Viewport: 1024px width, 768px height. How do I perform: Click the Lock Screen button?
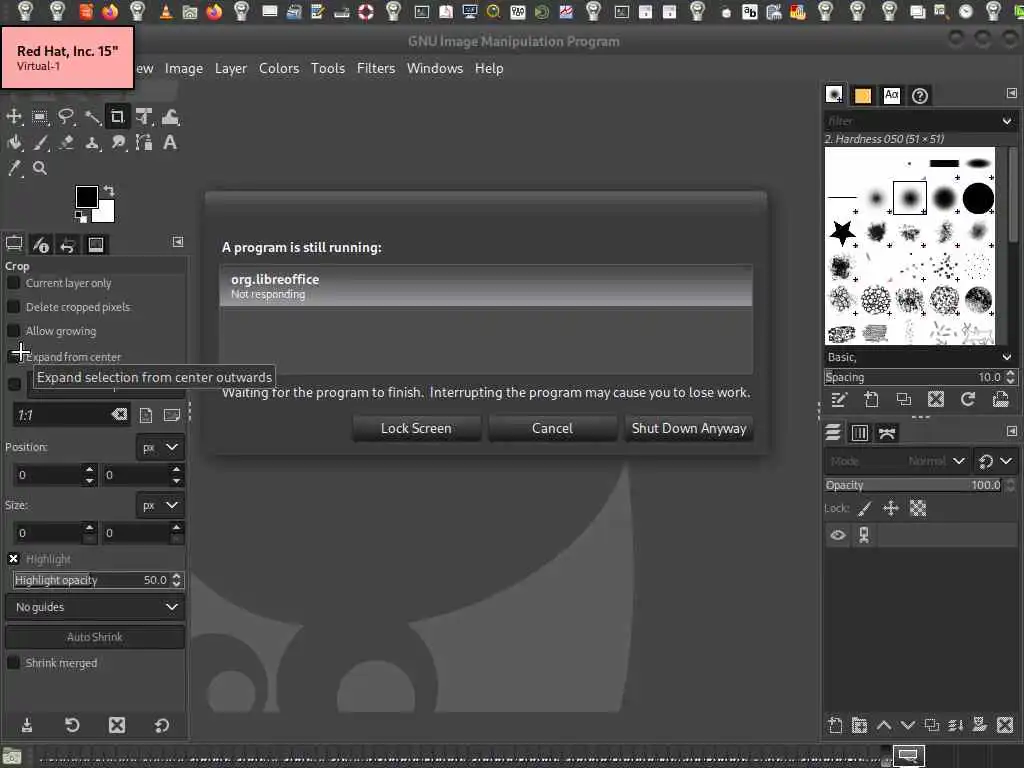point(416,428)
